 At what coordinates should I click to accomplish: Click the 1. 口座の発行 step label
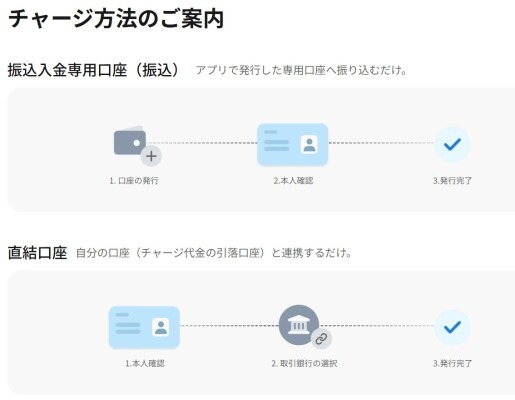pos(134,181)
